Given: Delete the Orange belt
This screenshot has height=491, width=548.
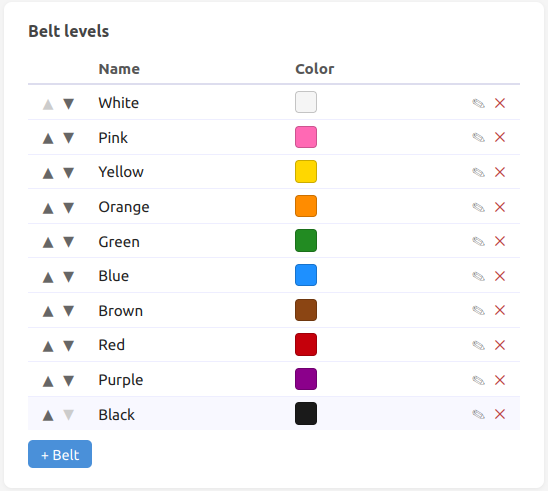Looking at the screenshot, I should tap(500, 207).
